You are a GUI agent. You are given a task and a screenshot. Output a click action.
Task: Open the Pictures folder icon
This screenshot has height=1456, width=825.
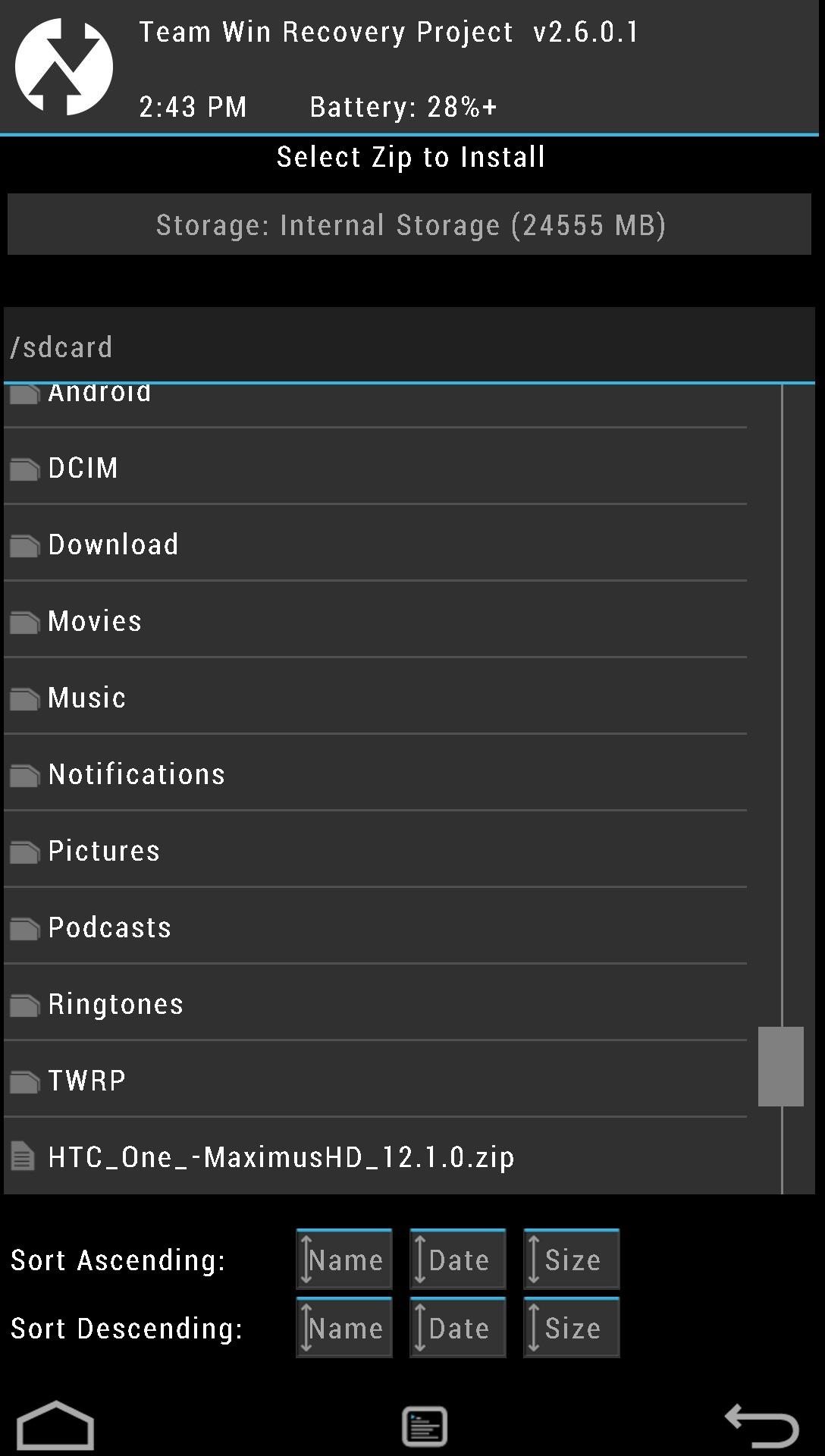pyautogui.click(x=24, y=852)
